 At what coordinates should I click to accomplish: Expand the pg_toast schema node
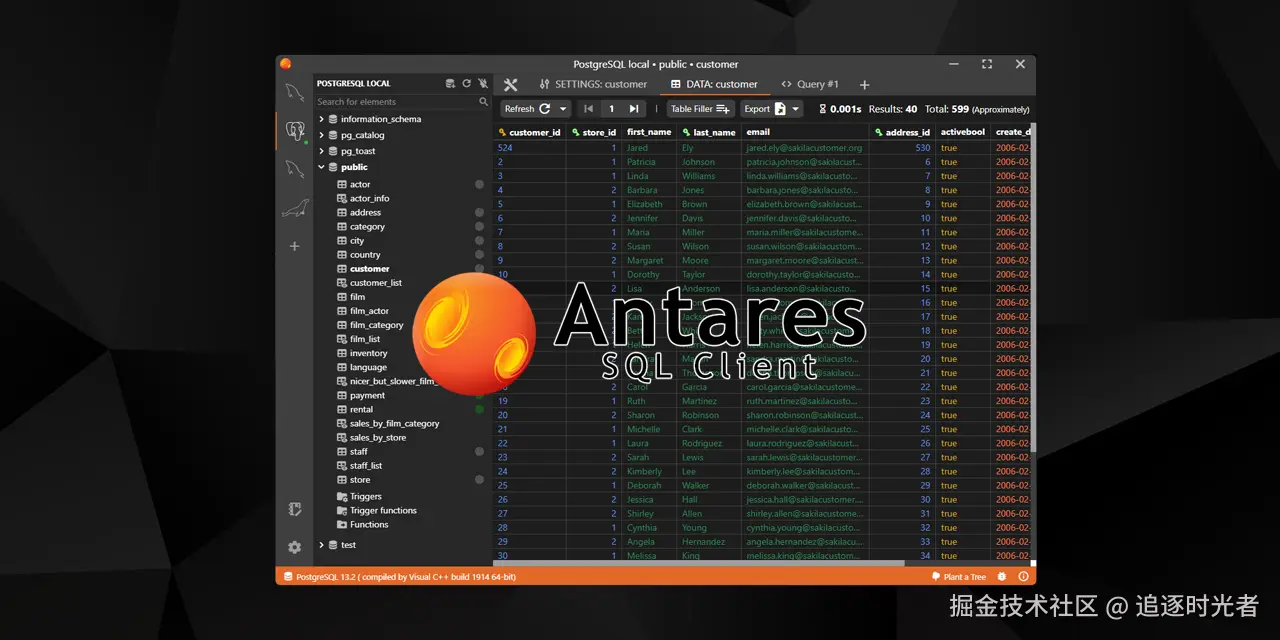[321, 151]
